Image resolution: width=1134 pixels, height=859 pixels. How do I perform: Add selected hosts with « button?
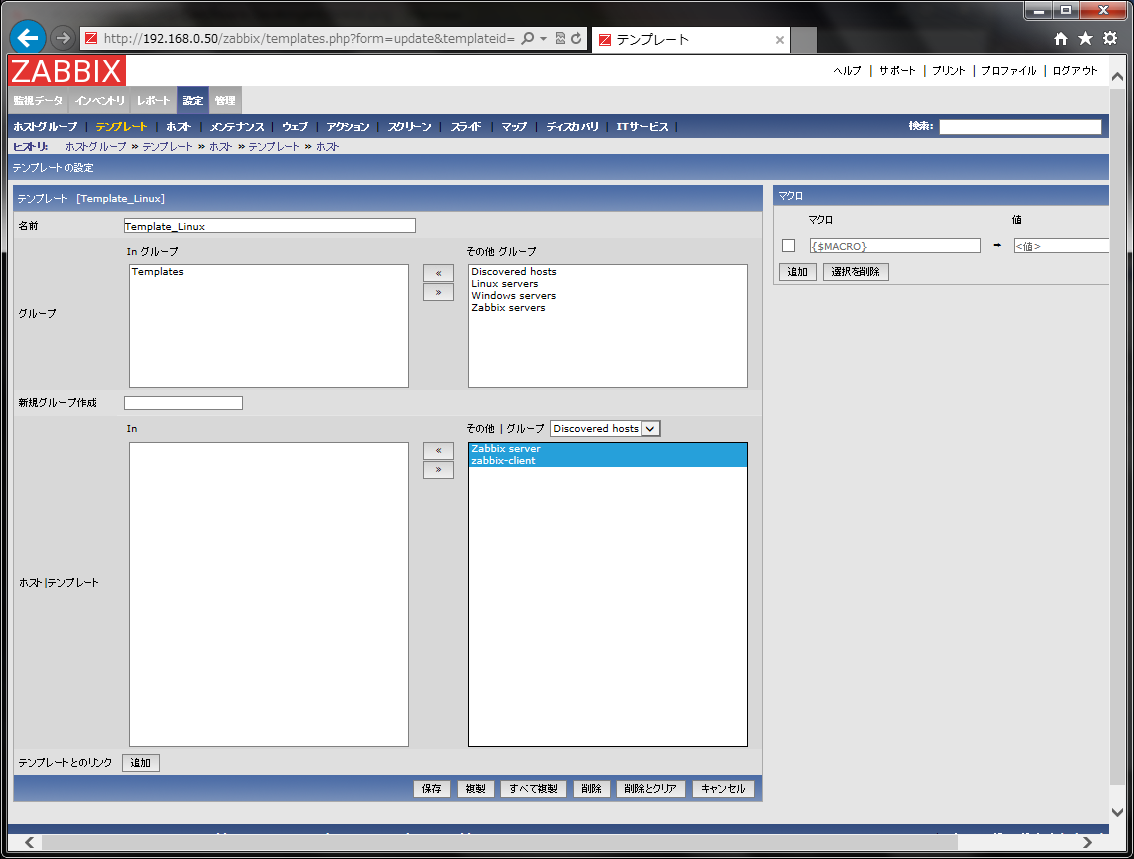click(x=438, y=451)
